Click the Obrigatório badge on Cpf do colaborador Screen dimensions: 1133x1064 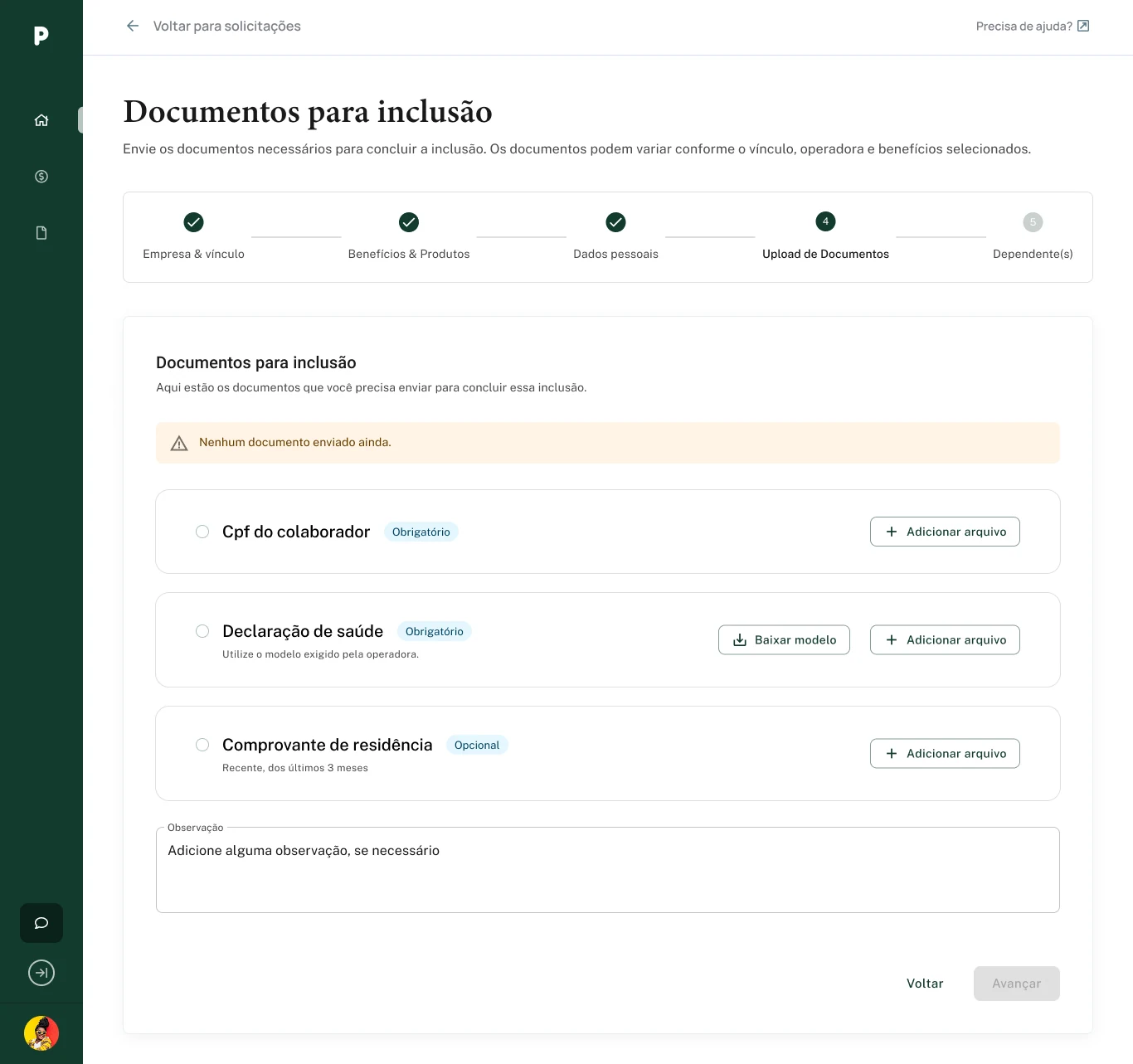tap(421, 532)
